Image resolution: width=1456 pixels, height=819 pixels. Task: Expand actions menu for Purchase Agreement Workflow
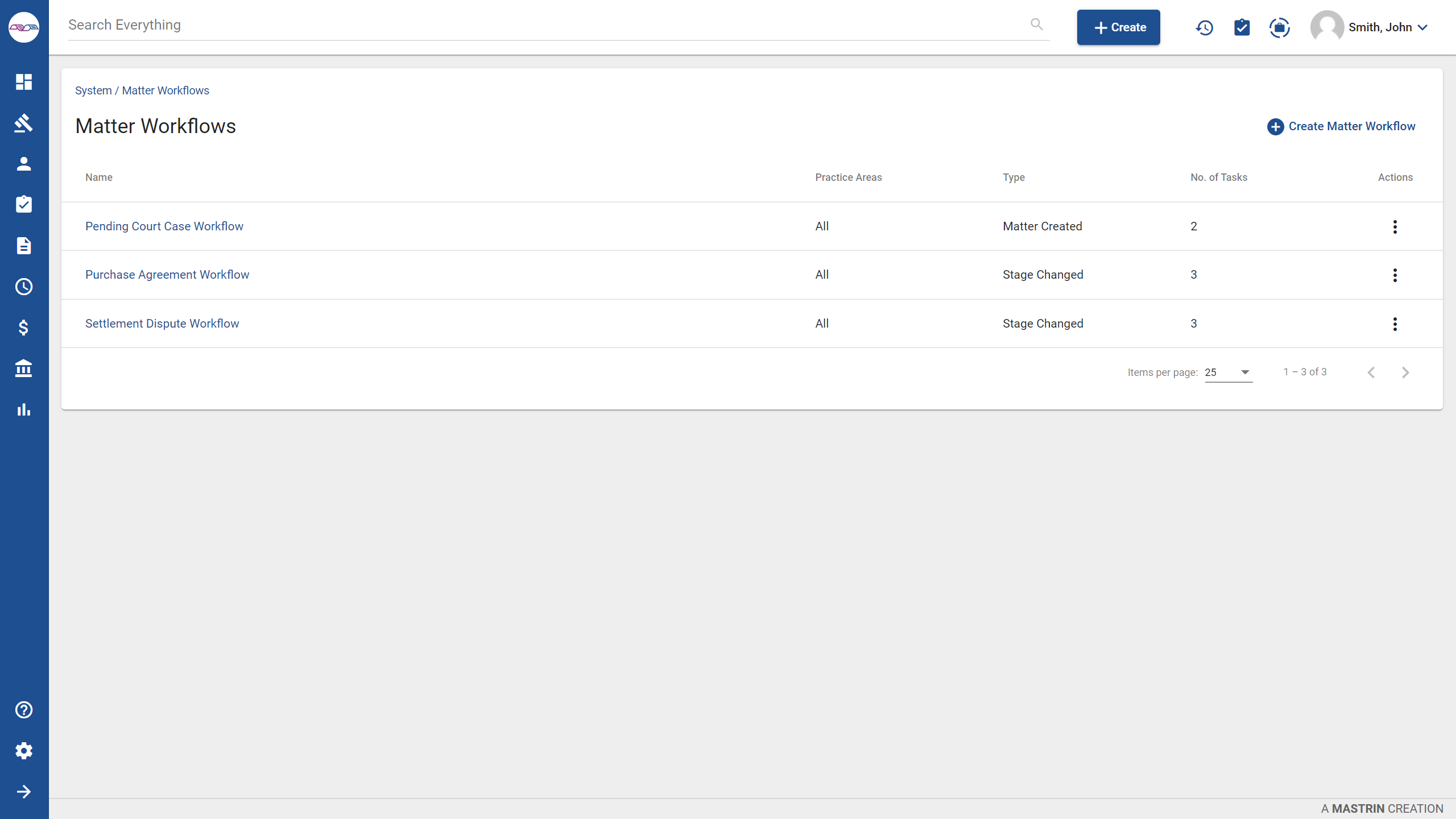coord(1394,275)
